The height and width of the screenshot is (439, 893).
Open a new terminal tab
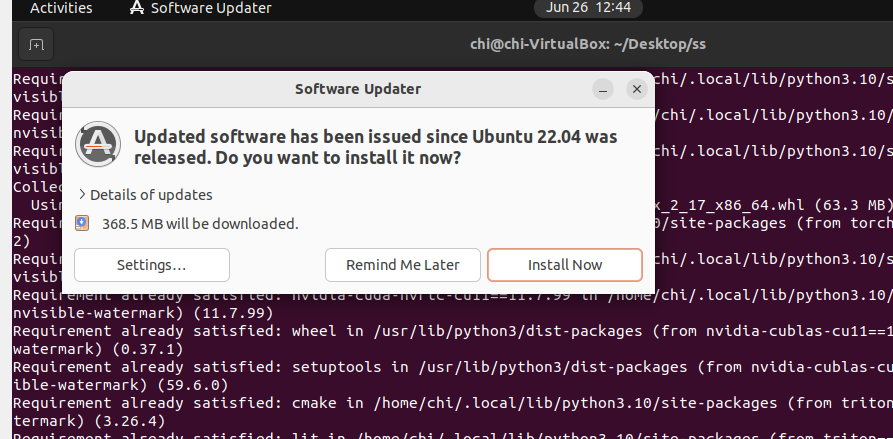(36, 45)
